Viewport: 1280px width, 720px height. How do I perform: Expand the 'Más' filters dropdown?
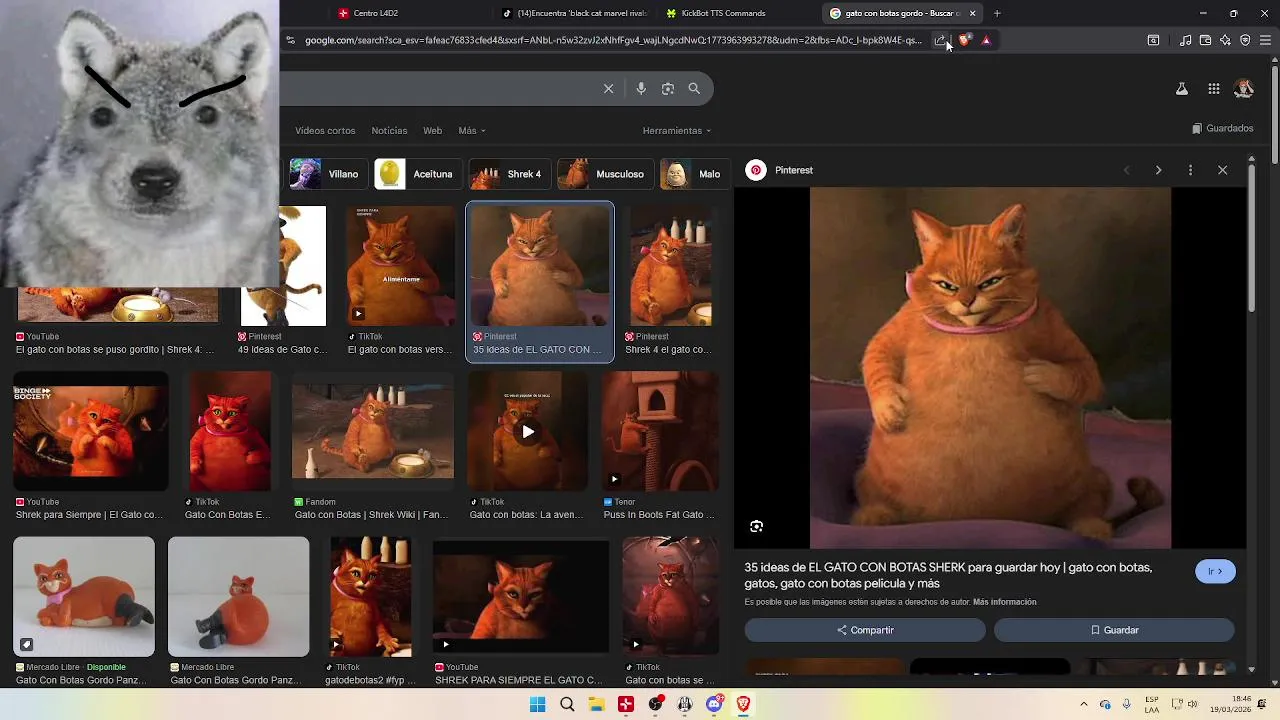click(x=471, y=130)
